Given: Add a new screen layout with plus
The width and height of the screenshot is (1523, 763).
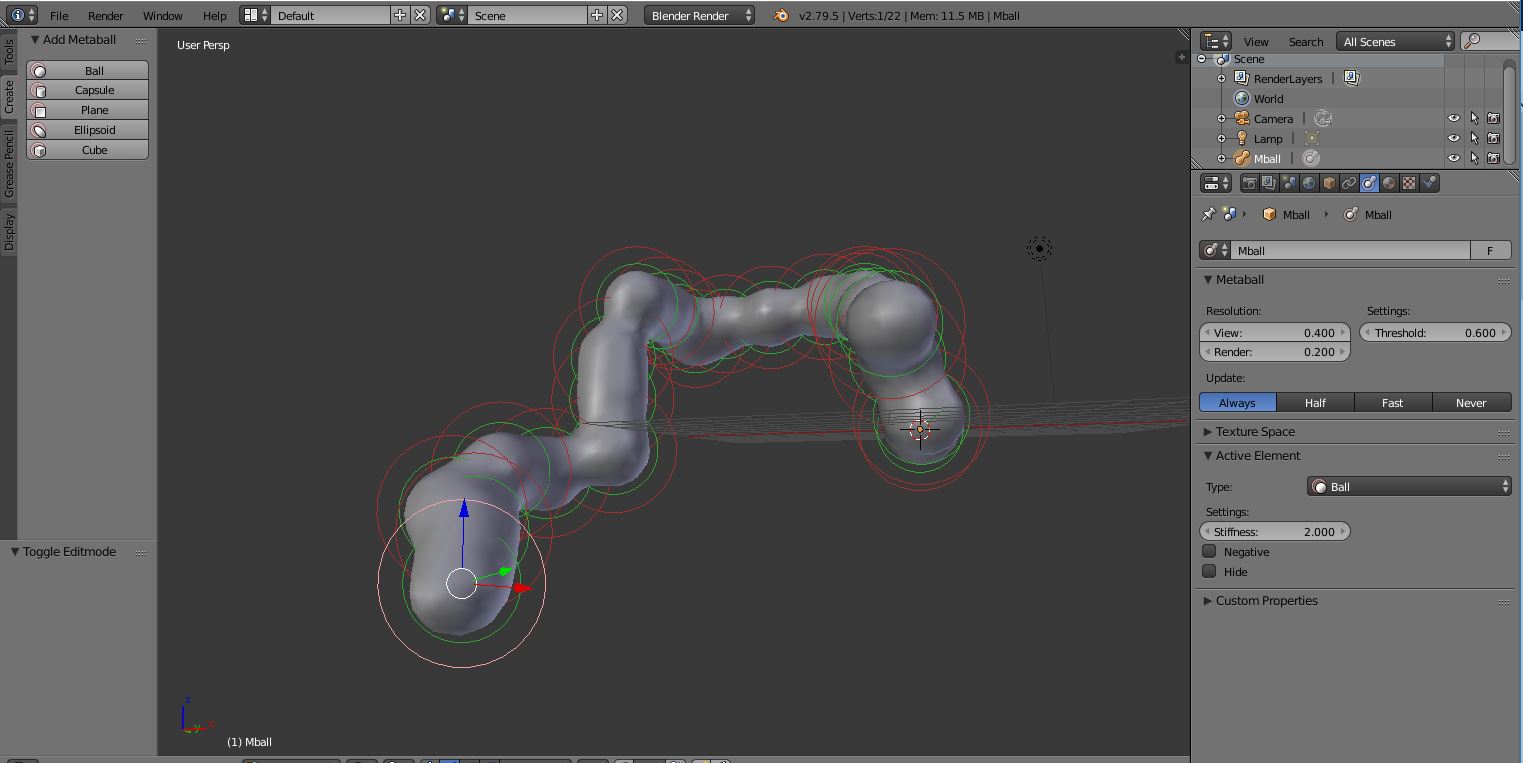Looking at the screenshot, I should (x=400, y=15).
